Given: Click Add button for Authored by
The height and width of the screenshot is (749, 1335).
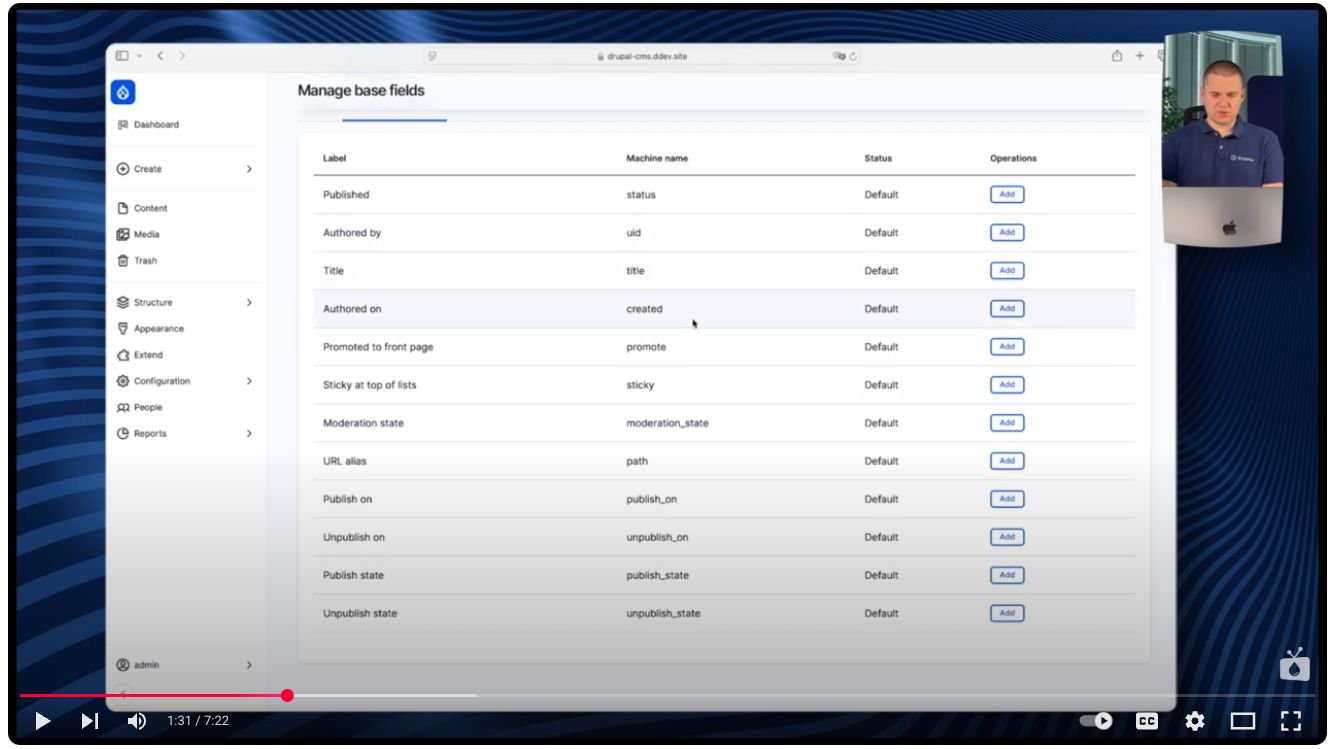Looking at the screenshot, I should tap(1007, 232).
